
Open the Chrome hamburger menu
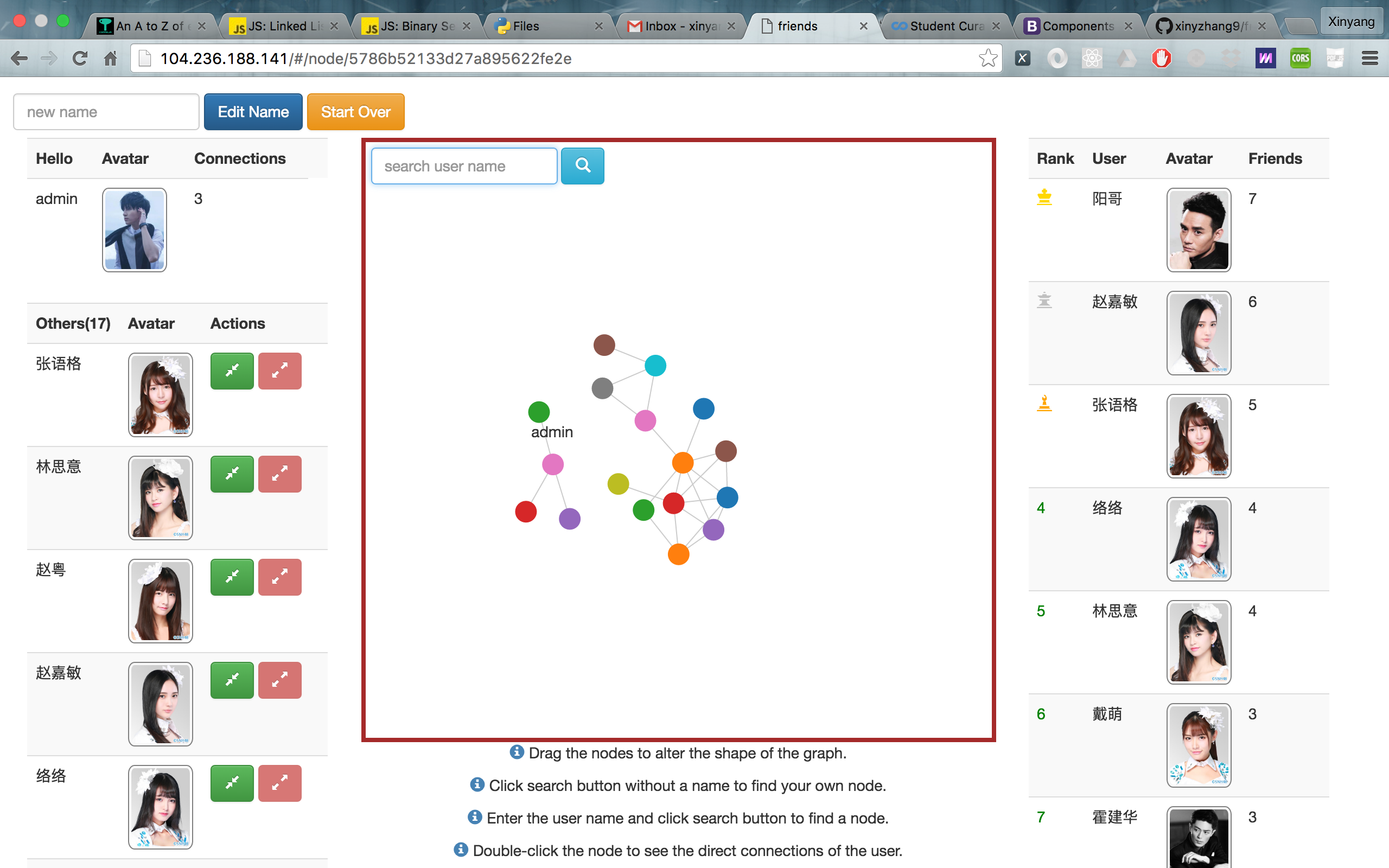coord(1369,59)
